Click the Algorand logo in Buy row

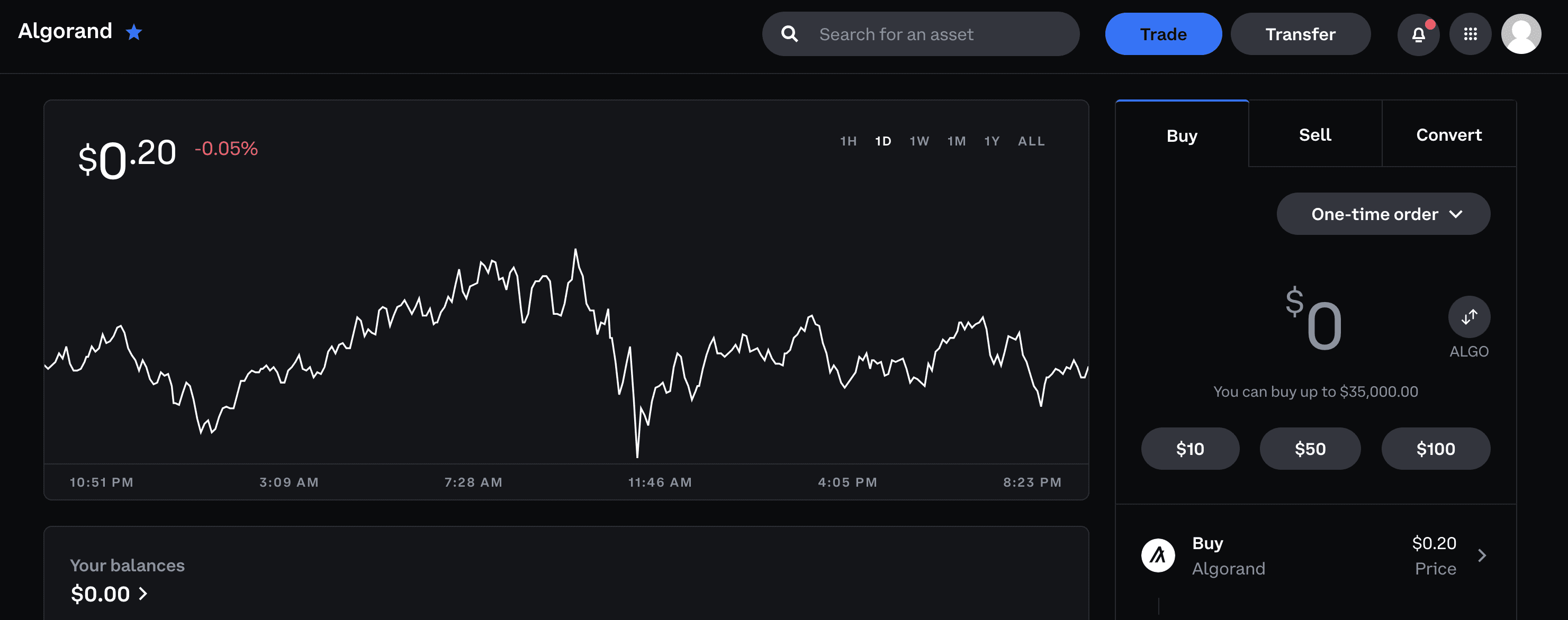[x=1158, y=555]
